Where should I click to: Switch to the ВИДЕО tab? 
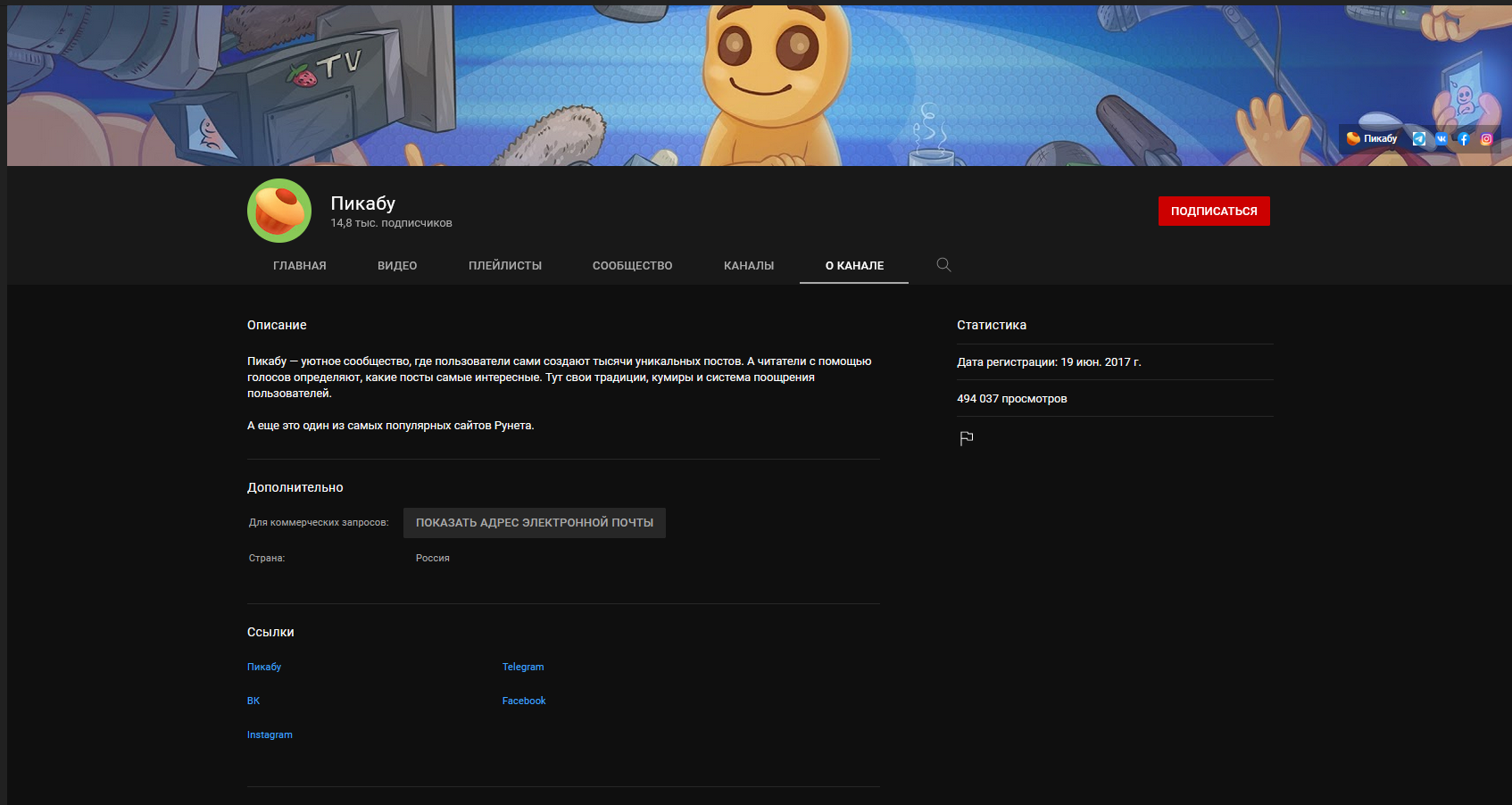[397, 266]
